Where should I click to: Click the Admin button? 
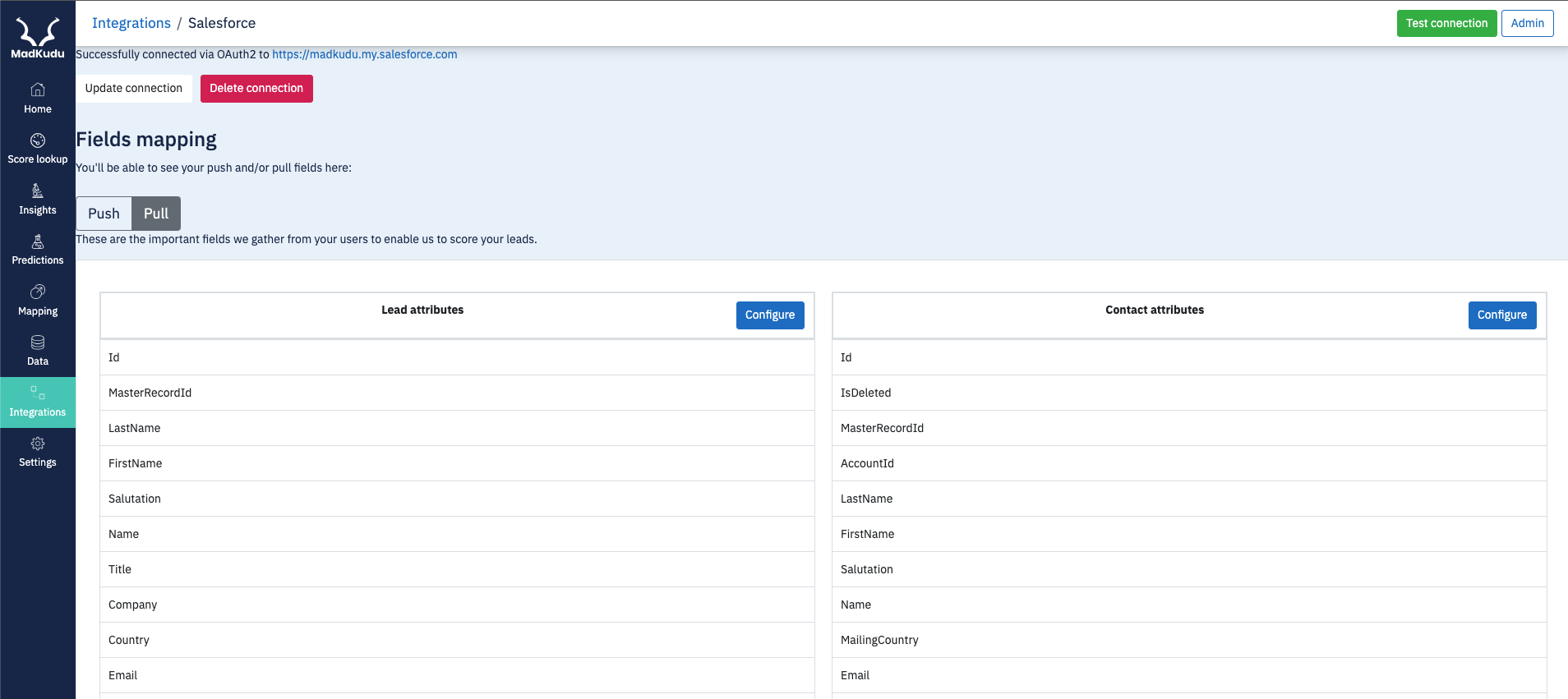(1528, 23)
